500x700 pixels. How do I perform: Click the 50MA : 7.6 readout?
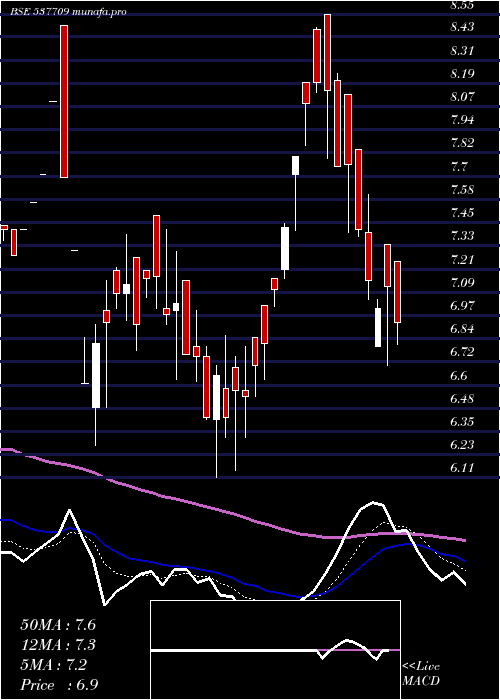58,625
